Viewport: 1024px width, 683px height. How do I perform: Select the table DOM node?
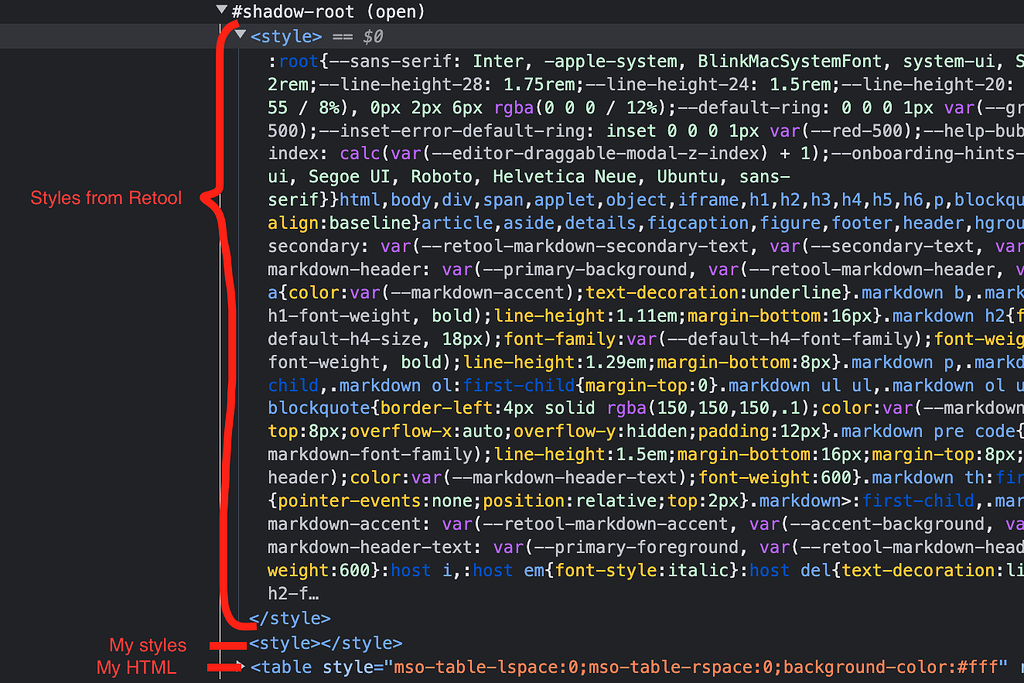point(283,666)
